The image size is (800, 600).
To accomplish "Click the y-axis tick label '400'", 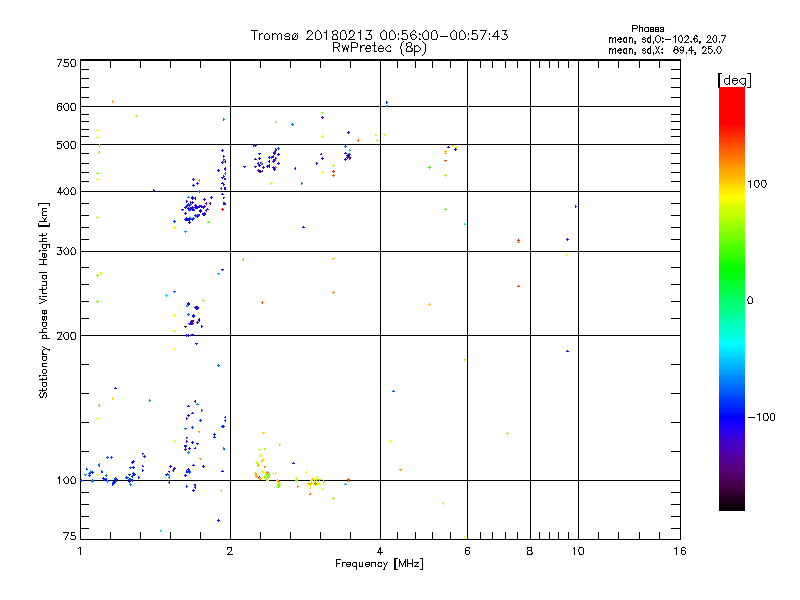I will (66, 192).
